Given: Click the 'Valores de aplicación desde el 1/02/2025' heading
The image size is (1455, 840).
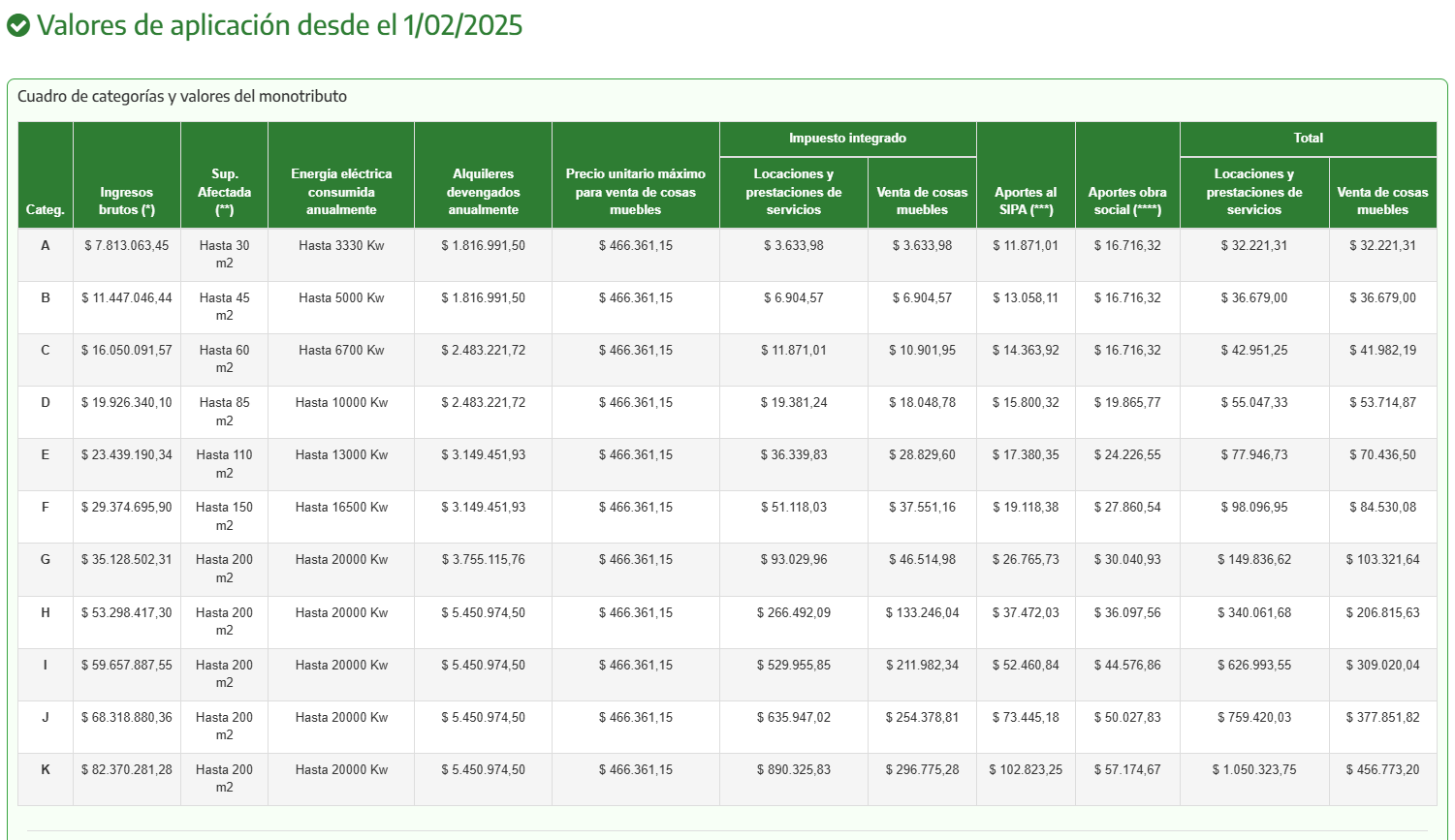Looking at the screenshot, I should pyautogui.click(x=279, y=25).
